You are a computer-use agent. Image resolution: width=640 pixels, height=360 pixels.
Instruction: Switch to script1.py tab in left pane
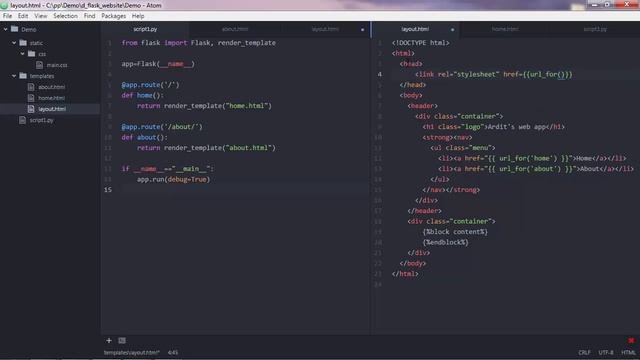[x=145, y=29]
